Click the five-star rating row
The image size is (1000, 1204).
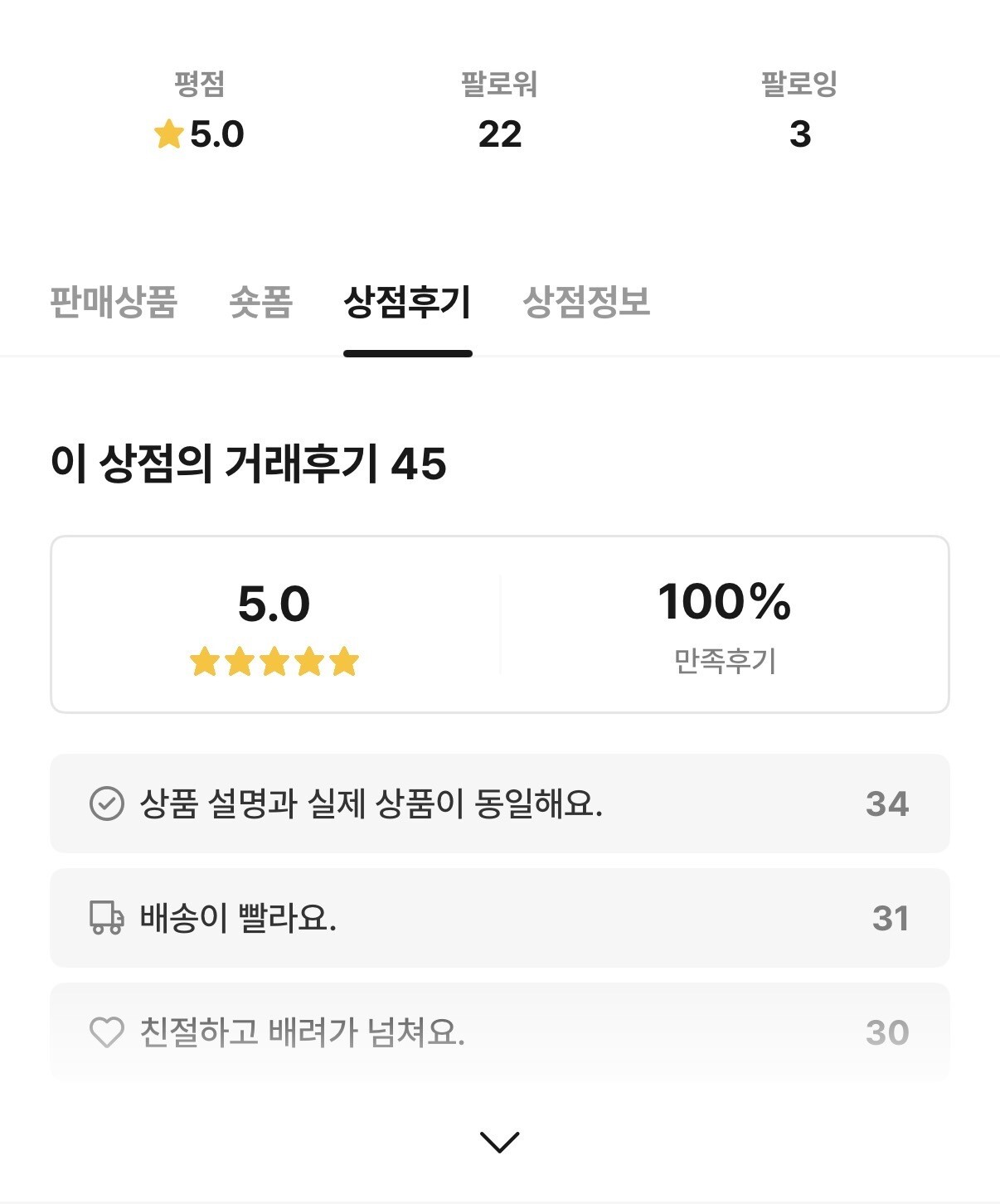click(274, 662)
